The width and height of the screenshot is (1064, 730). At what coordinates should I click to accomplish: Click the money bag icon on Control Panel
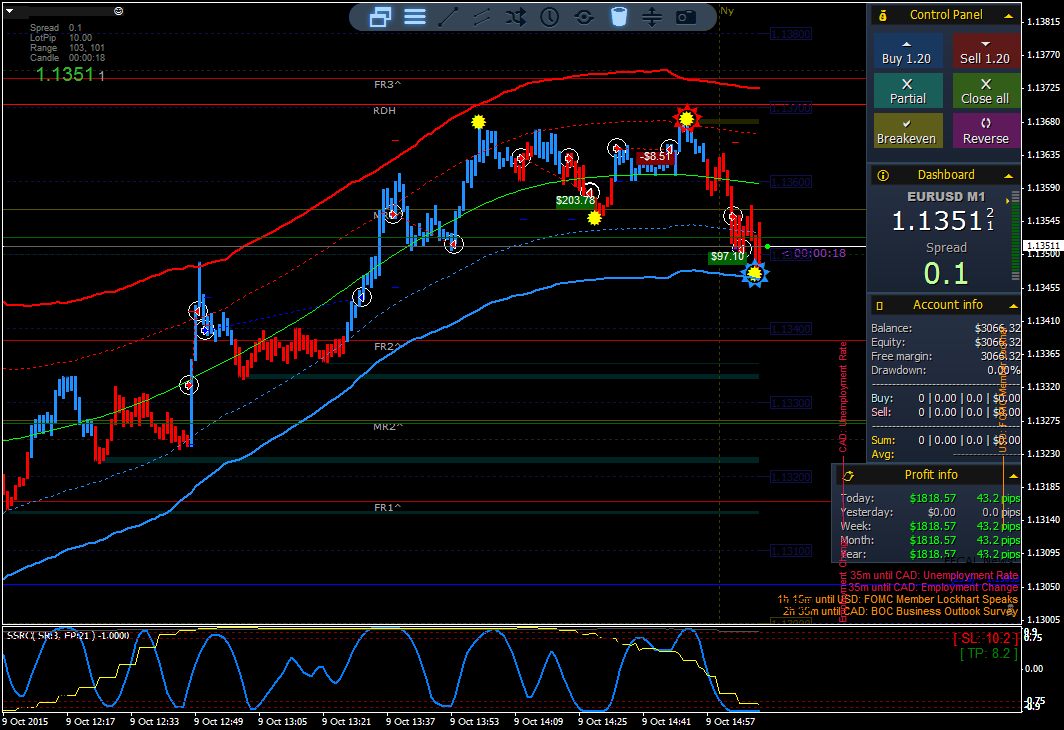pyautogui.click(x=883, y=16)
